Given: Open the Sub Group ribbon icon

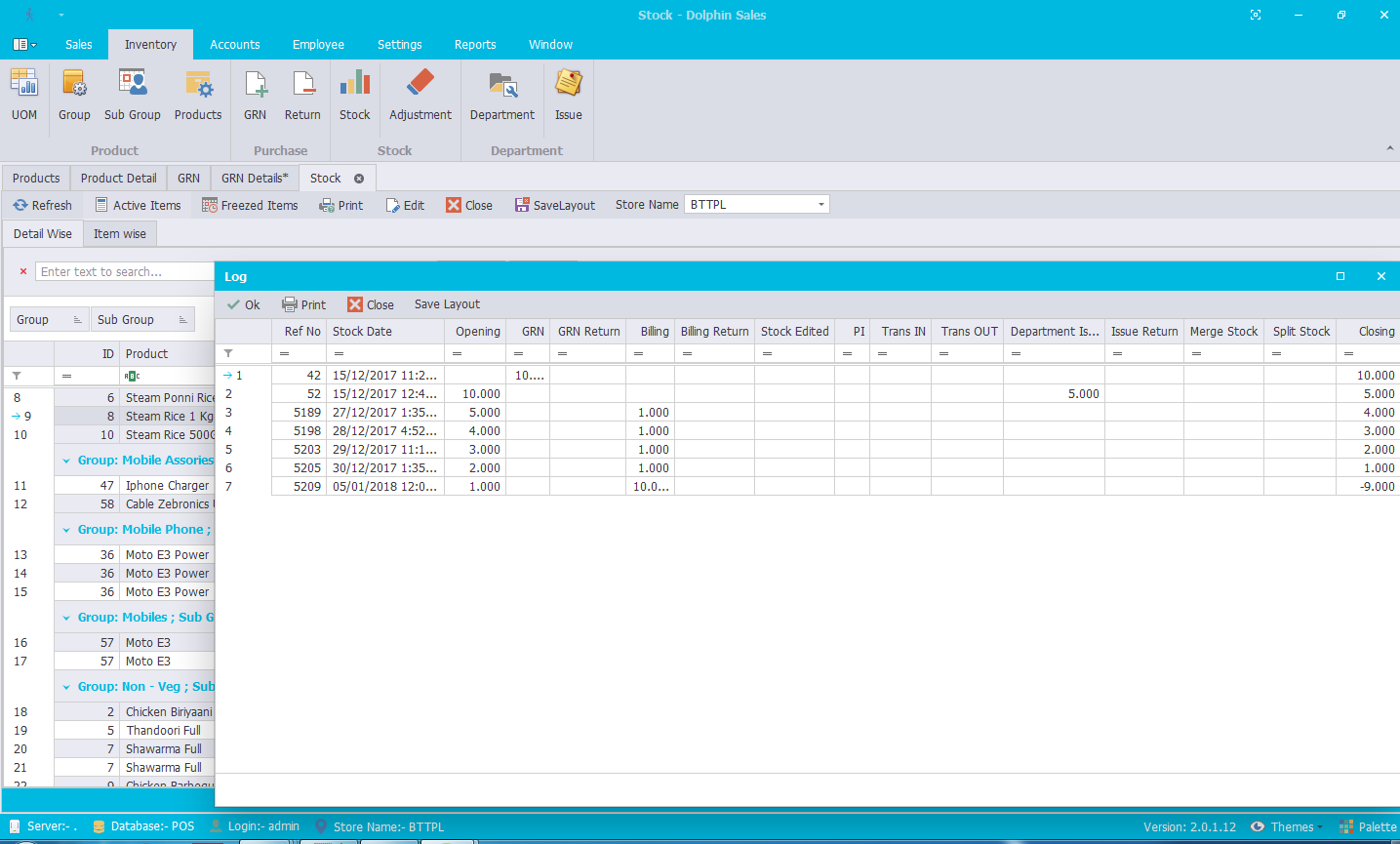Looking at the screenshot, I should point(133,96).
